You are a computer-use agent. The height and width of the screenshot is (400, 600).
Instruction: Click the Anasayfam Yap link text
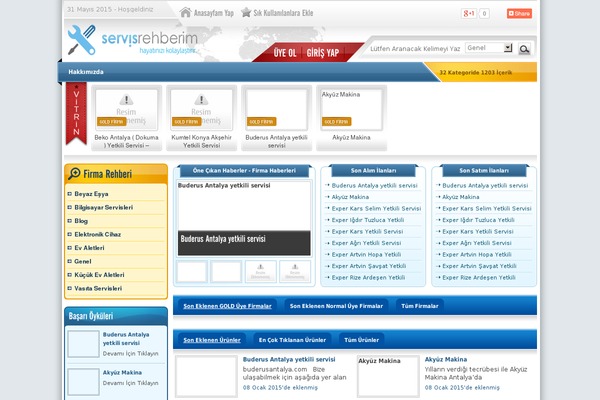[214, 13]
